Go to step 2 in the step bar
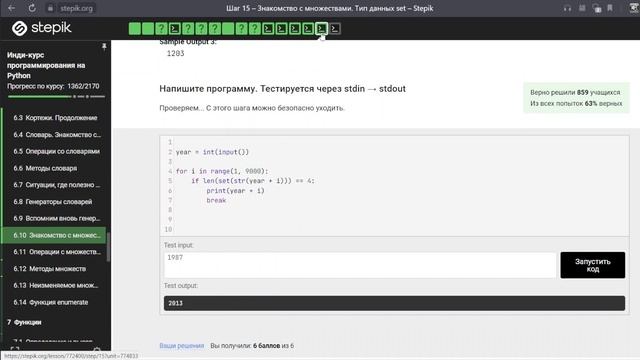Viewport: 640px width, 360px height. tap(148, 29)
